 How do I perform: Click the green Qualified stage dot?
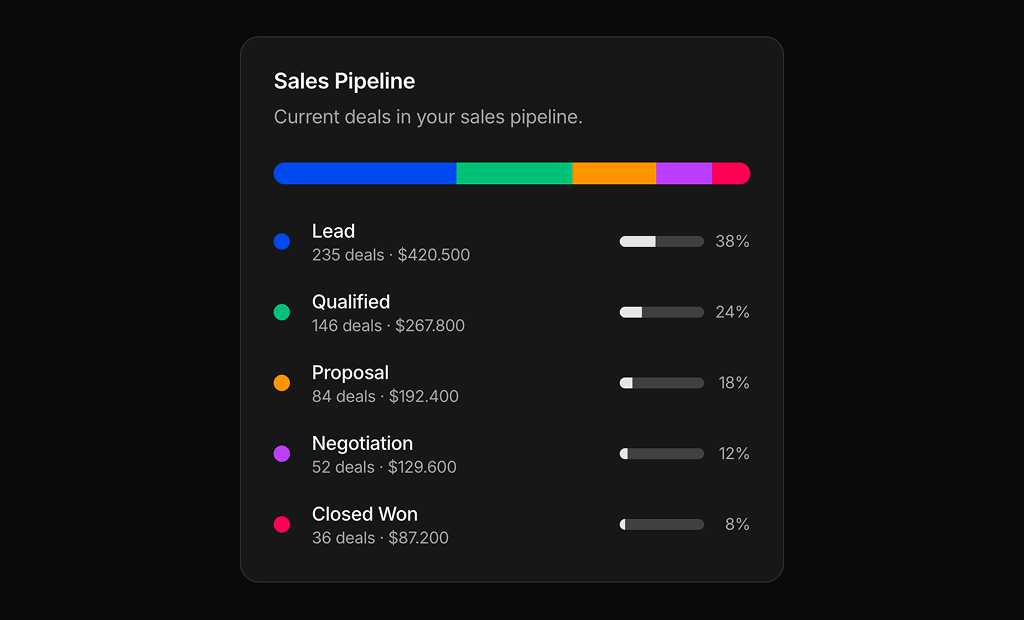click(x=282, y=312)
